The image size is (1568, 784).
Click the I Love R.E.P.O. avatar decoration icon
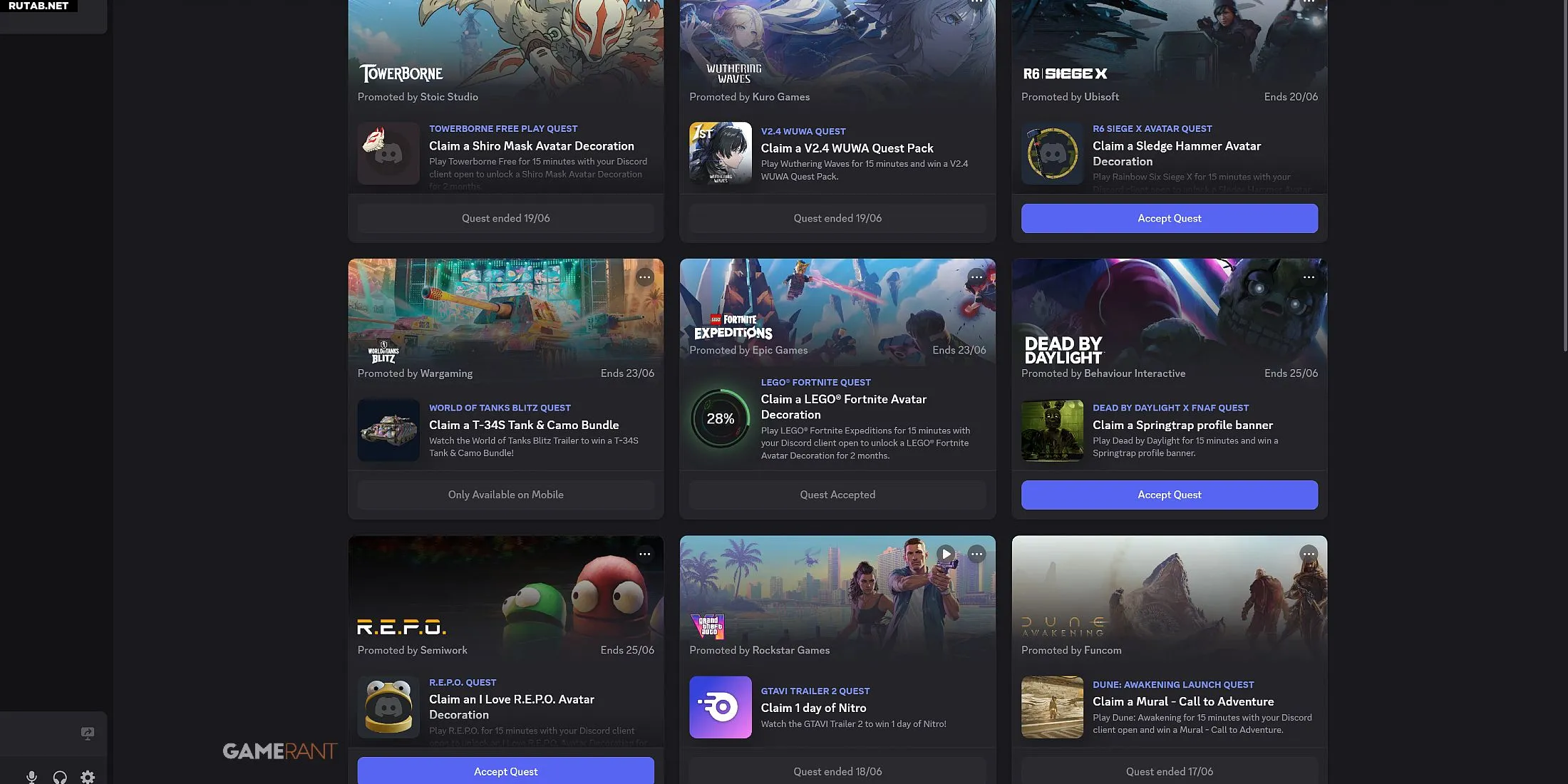388,707
